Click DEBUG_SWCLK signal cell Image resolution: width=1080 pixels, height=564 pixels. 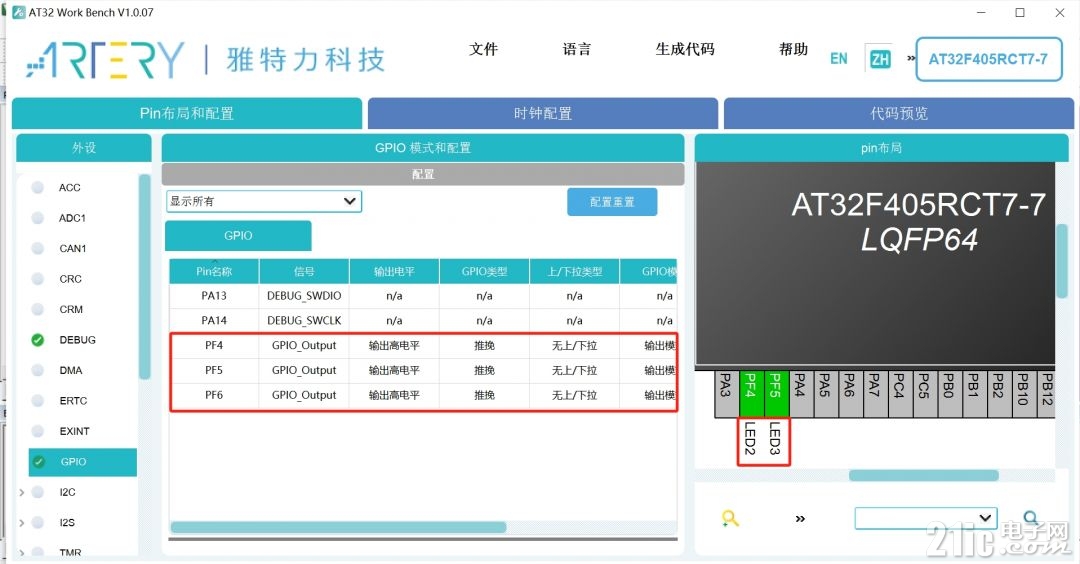[x=304, y=320]
